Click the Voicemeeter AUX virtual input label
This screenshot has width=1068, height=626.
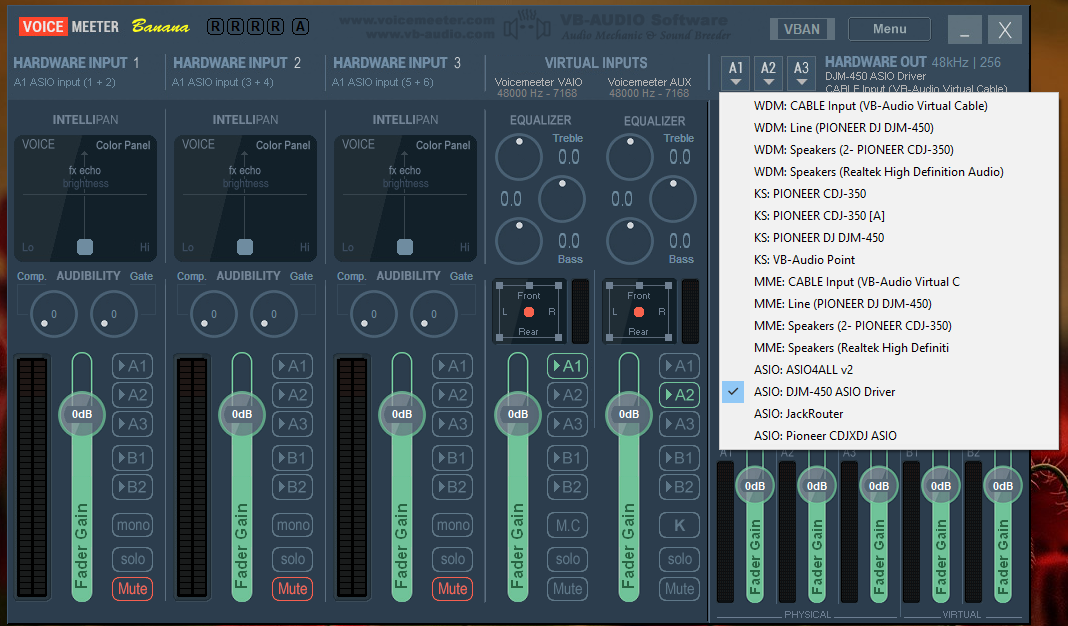(650, 82)
